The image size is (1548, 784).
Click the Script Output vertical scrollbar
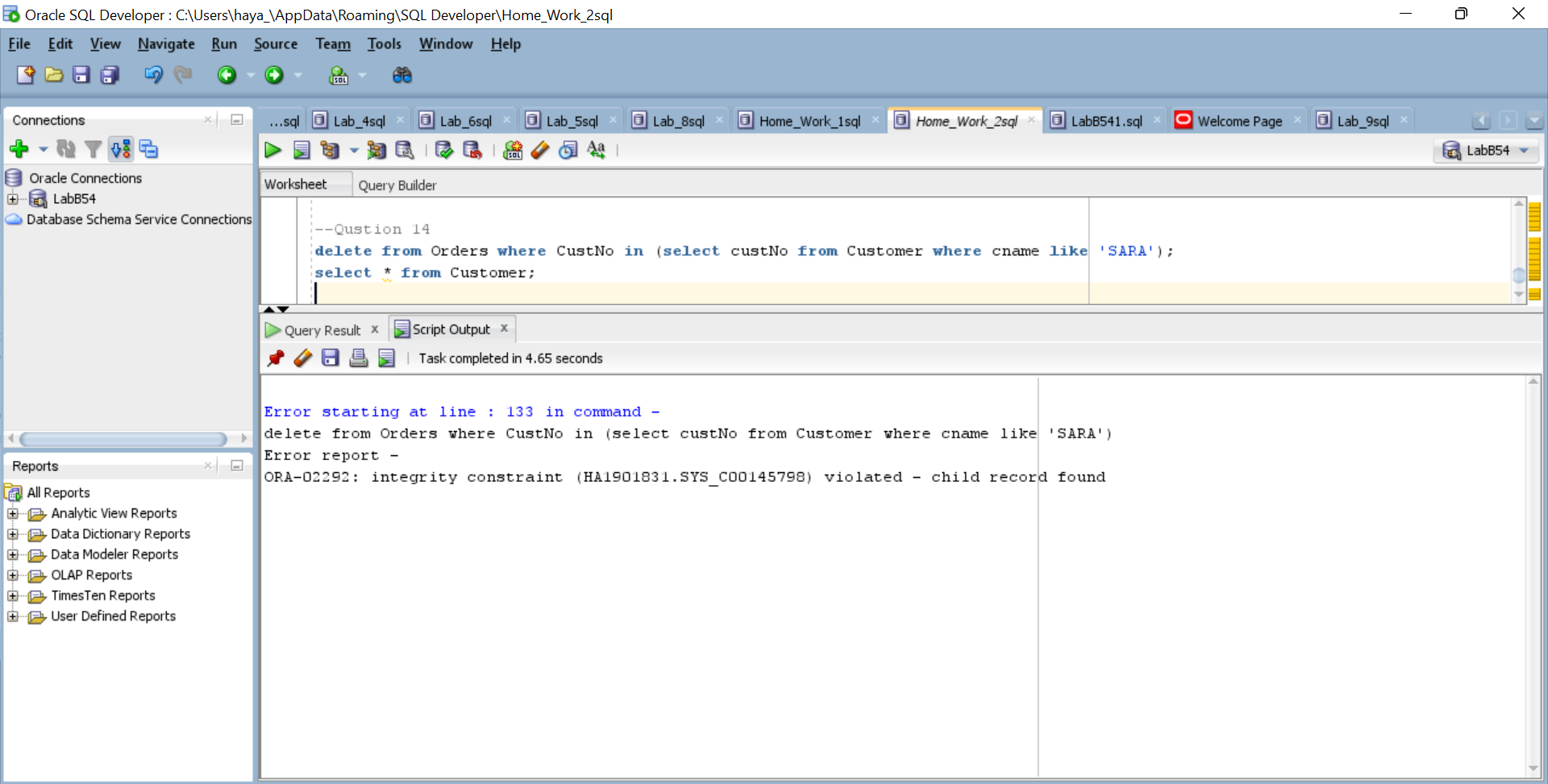[x=1533, y=575]
